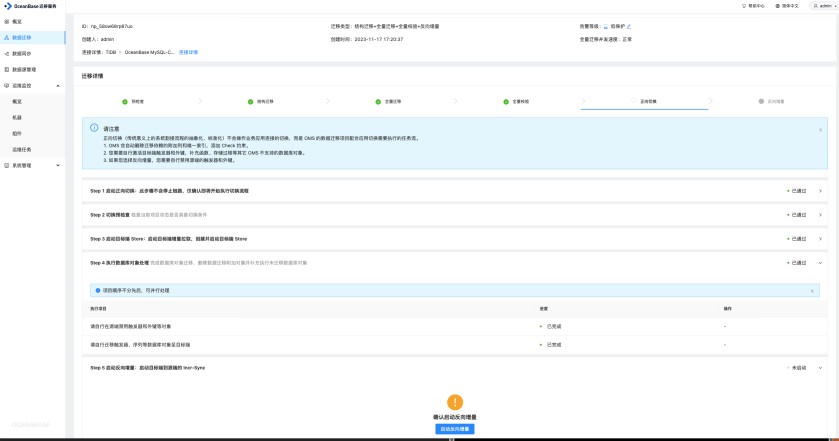Click the creator admin text
839x441 pixels.
[x=107, y=40]
